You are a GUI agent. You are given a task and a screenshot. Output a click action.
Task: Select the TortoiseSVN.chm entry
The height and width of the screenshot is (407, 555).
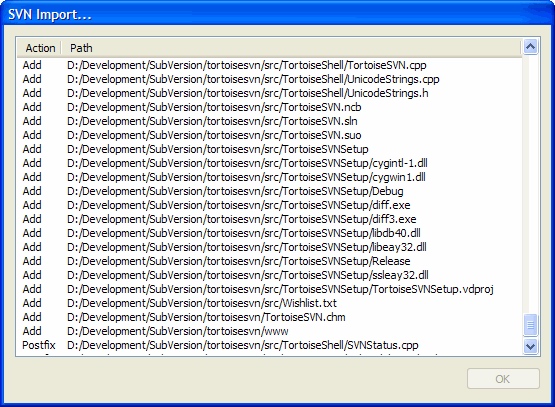(x=269, y=317)
